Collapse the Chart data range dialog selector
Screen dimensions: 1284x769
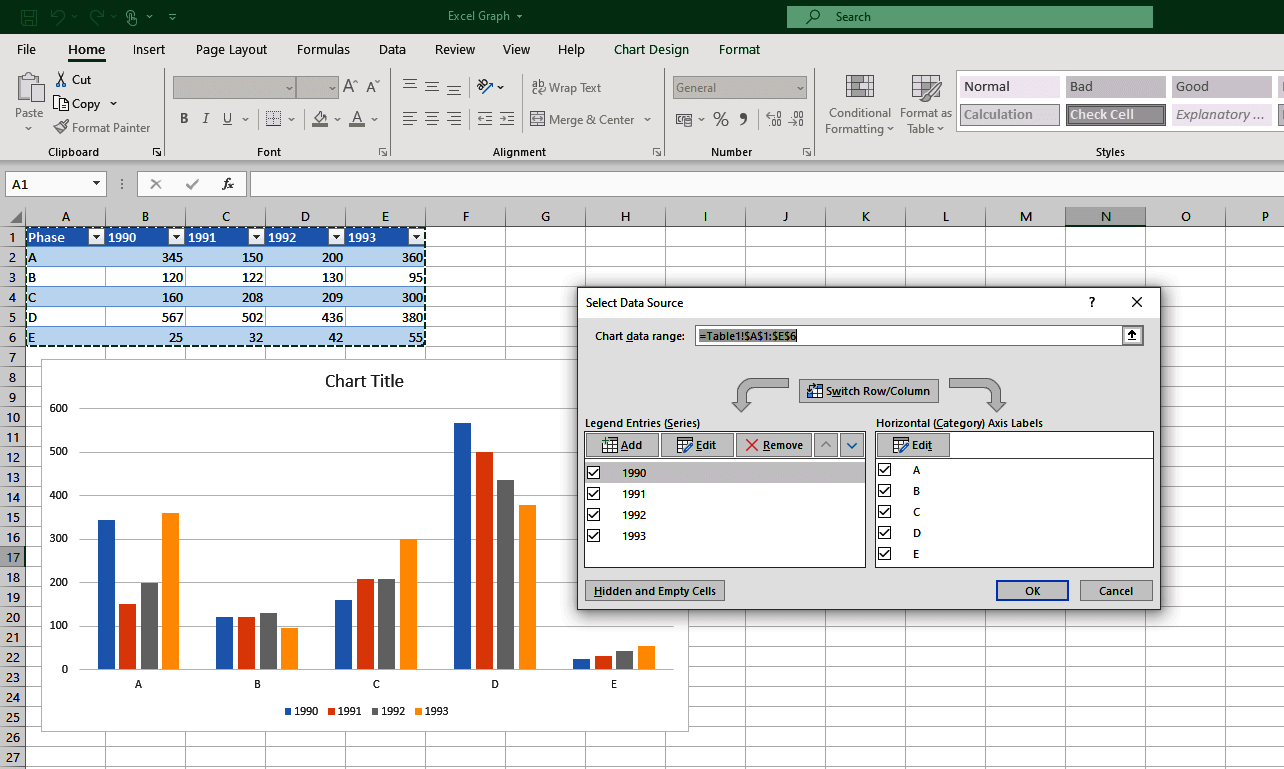(x=1132, y=335)
